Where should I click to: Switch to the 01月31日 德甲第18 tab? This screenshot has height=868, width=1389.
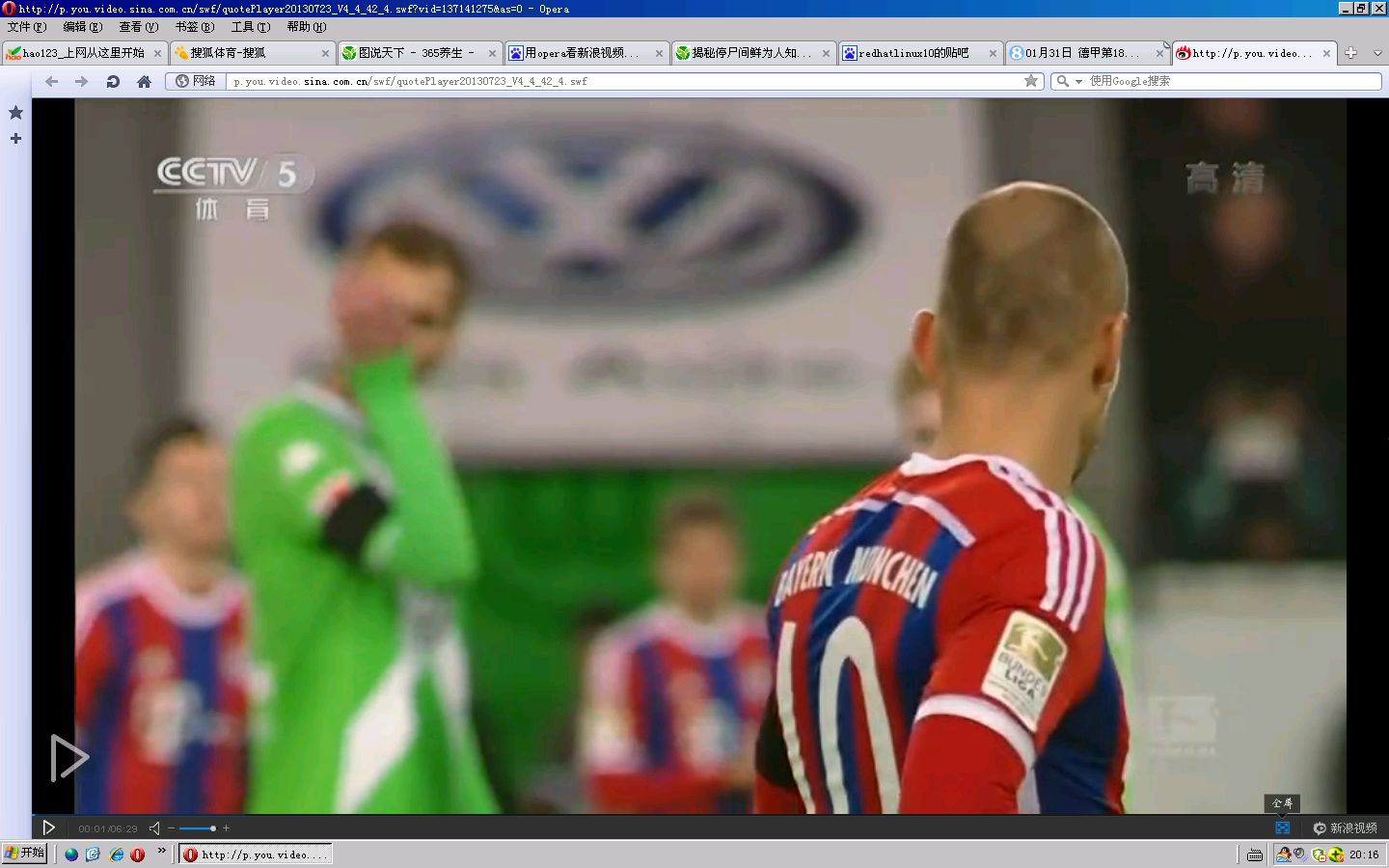1086,53
